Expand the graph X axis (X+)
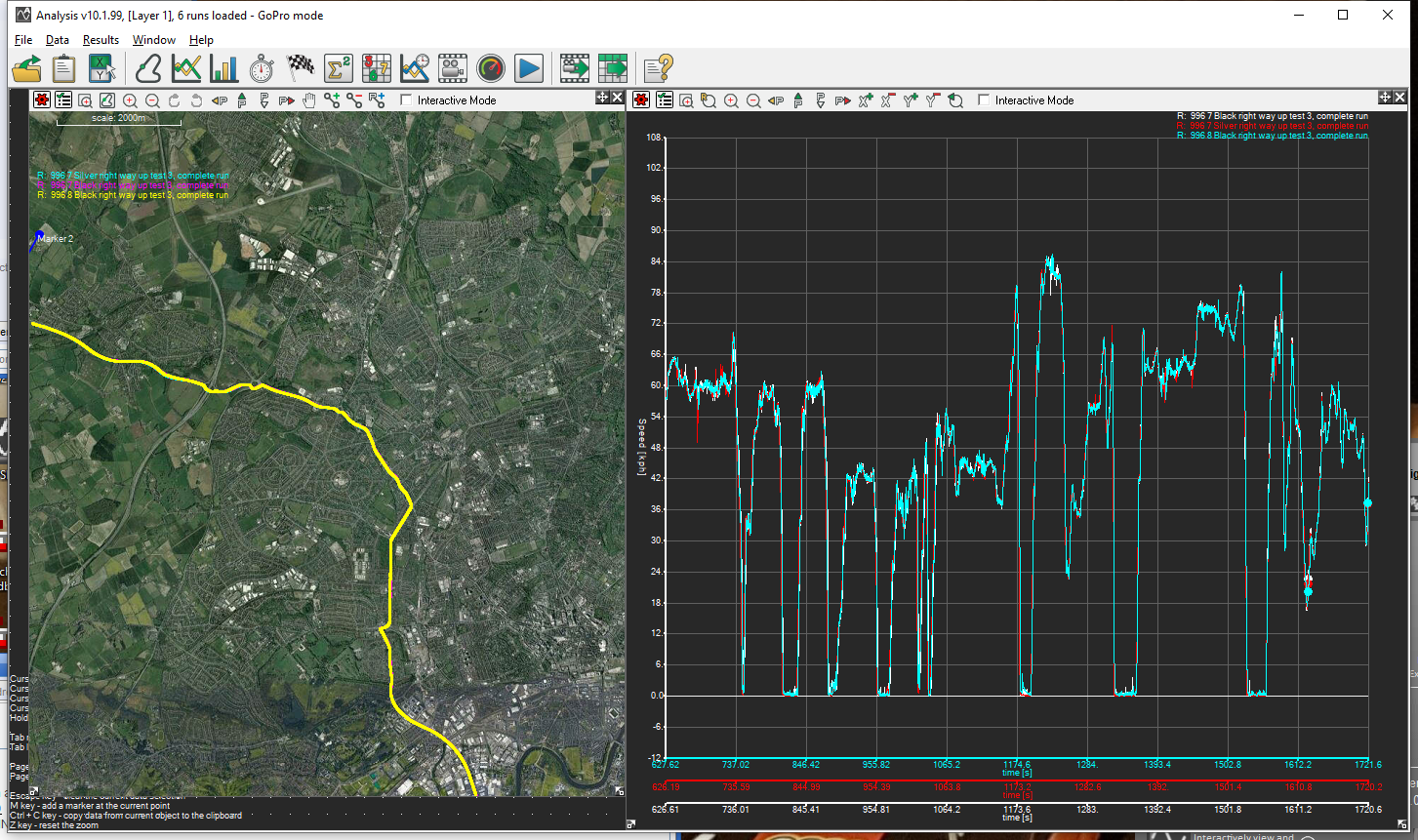Viewport: 1418px width, 840px height. pyautogui.click(x=867, y=100)
